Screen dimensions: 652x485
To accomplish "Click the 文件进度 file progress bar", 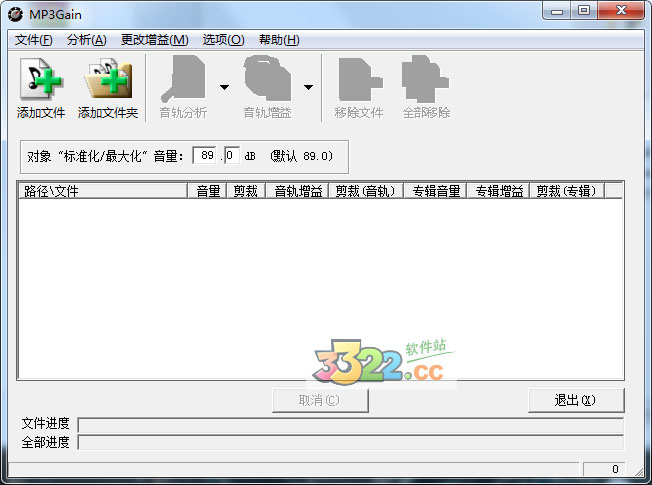I will pos(351,425).
